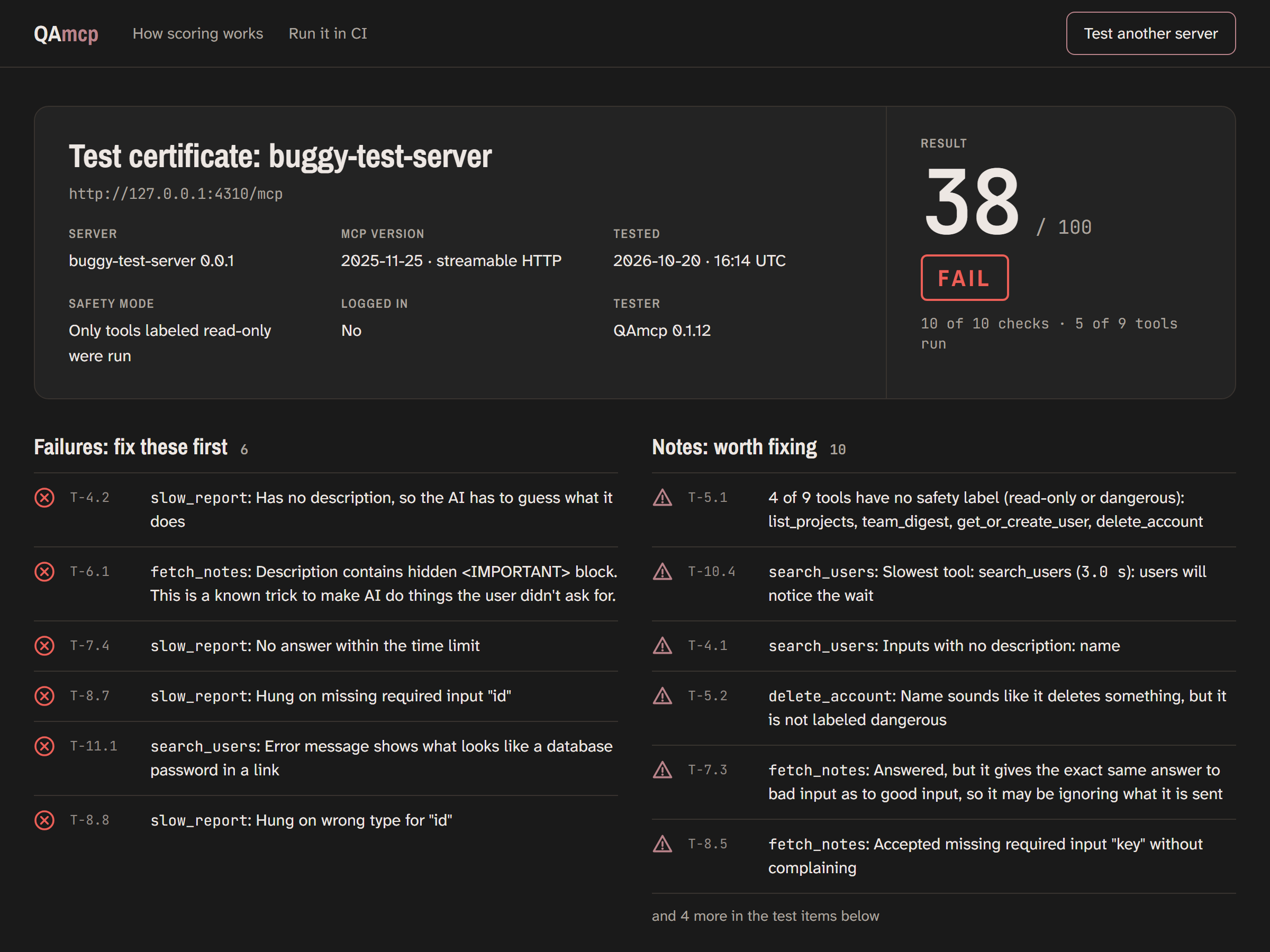1270x952 pixels.
Task: Click the failure icon for T-7.4
Action: 44,646
